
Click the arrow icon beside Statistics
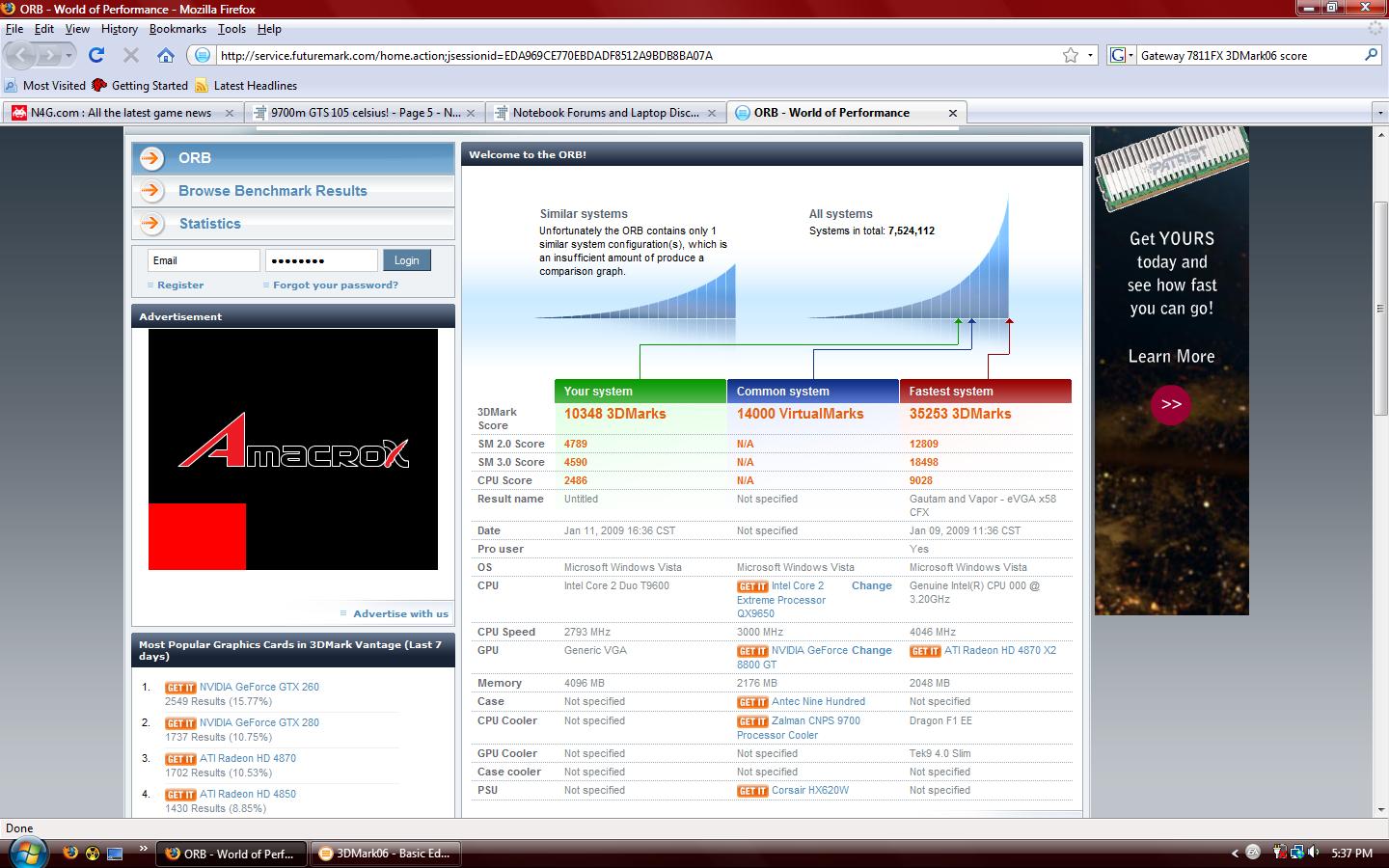point(152,224)
